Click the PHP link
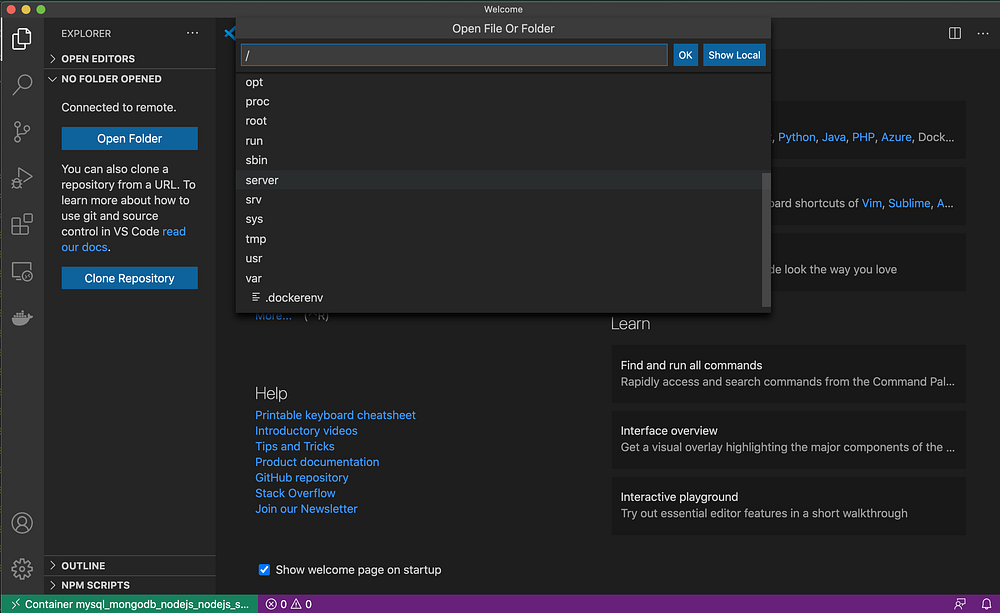 [x=864, y=137]
